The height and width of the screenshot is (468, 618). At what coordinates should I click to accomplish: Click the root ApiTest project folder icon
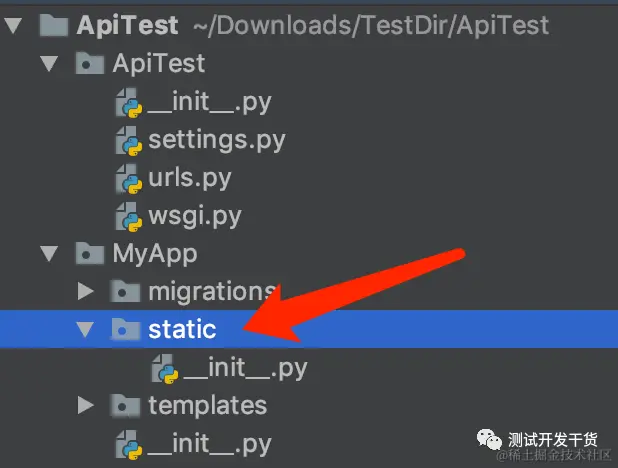(x=54, y=25)
